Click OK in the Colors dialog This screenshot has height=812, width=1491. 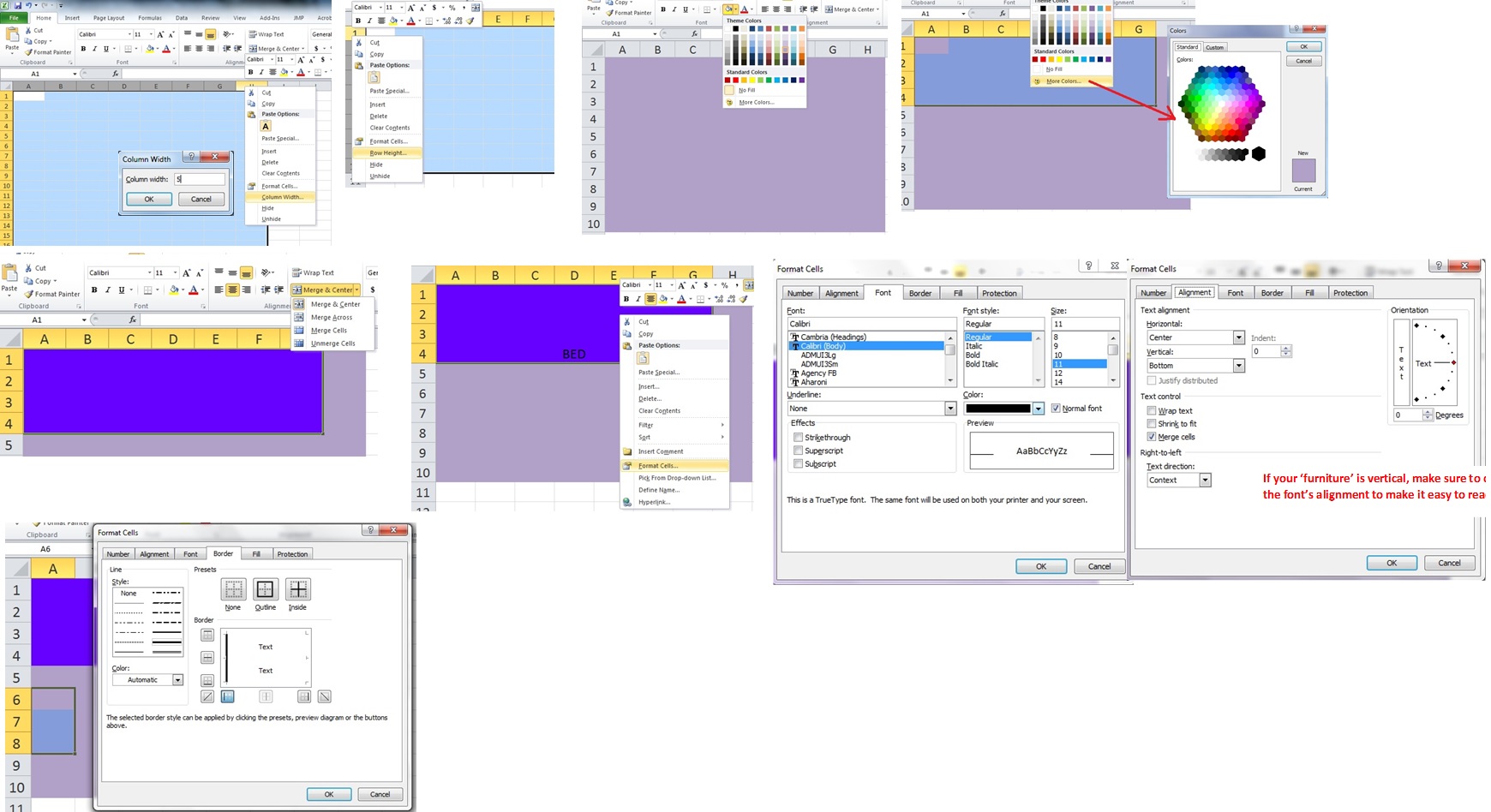pos(1304,47)
